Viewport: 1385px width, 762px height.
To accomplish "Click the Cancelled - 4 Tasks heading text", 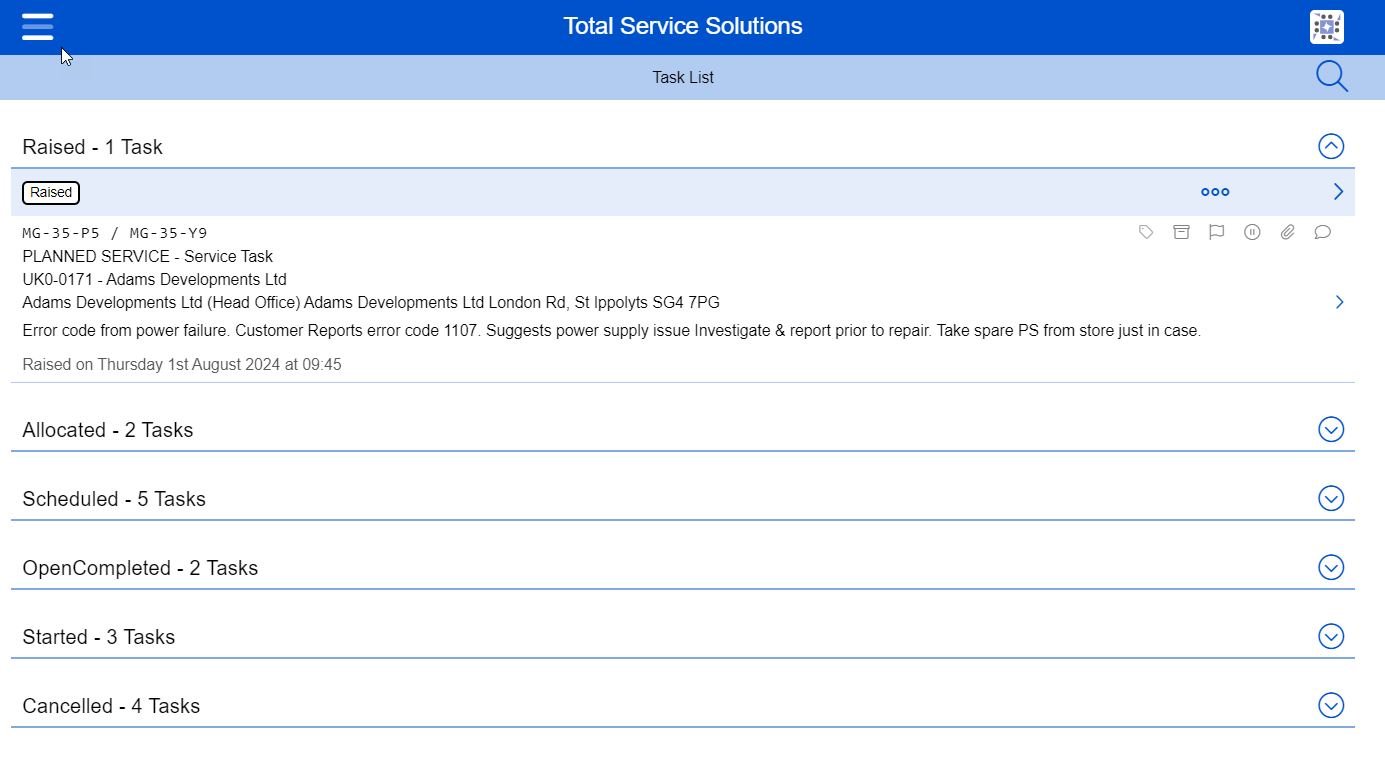I will point(111,706).
